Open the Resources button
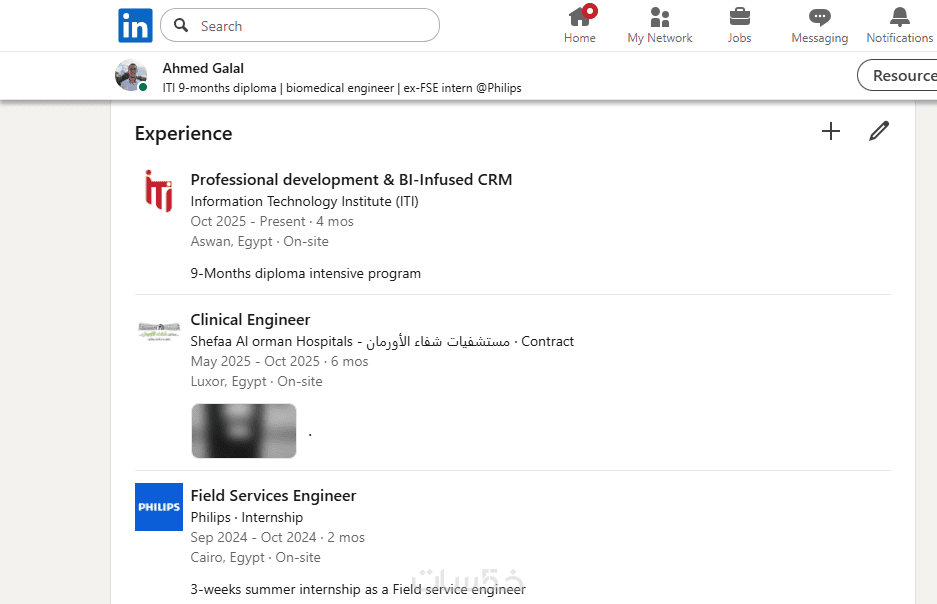 coord(900,75)
